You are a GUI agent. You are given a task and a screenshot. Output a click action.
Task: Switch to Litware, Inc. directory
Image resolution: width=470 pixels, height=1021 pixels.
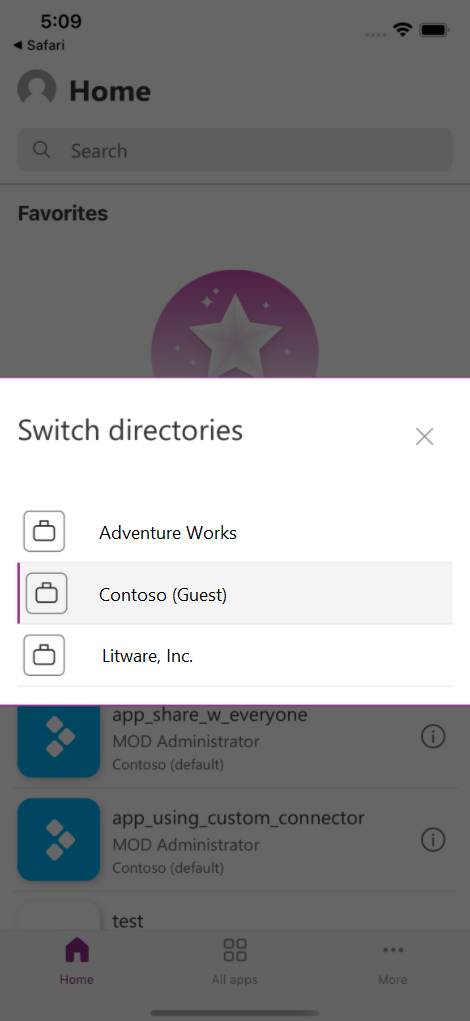pyautogui.click(x=235, y=656)
